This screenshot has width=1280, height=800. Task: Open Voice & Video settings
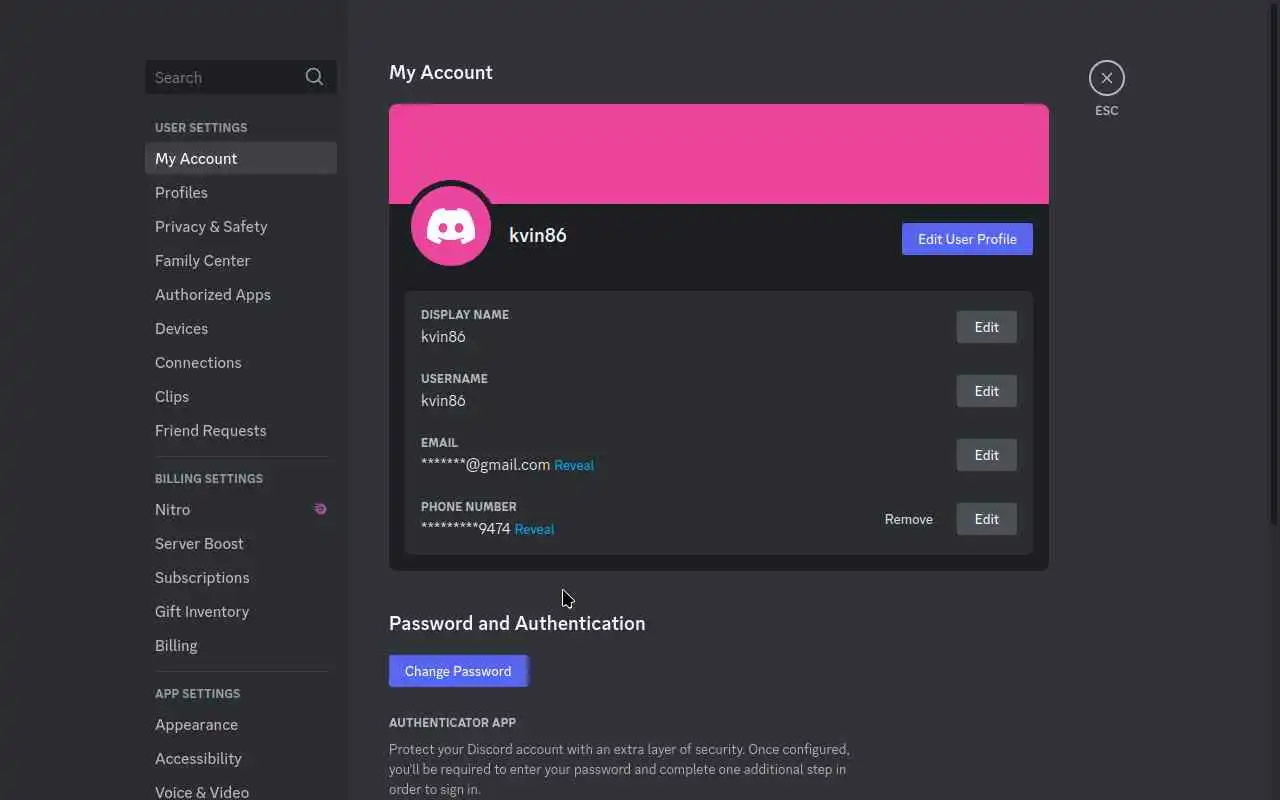pyautogui.click(x=240, y=790)
